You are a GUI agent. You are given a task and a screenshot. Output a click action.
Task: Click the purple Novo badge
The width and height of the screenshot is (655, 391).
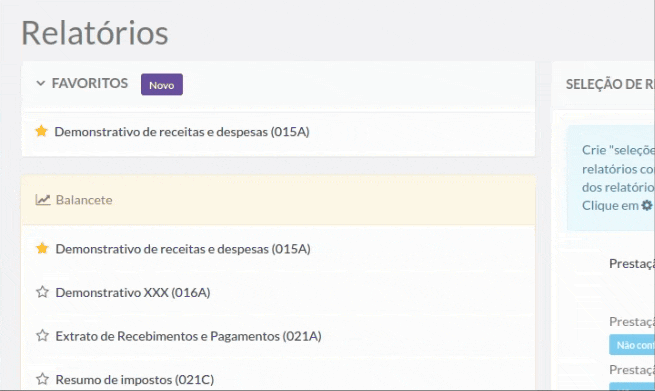point(162,84)
